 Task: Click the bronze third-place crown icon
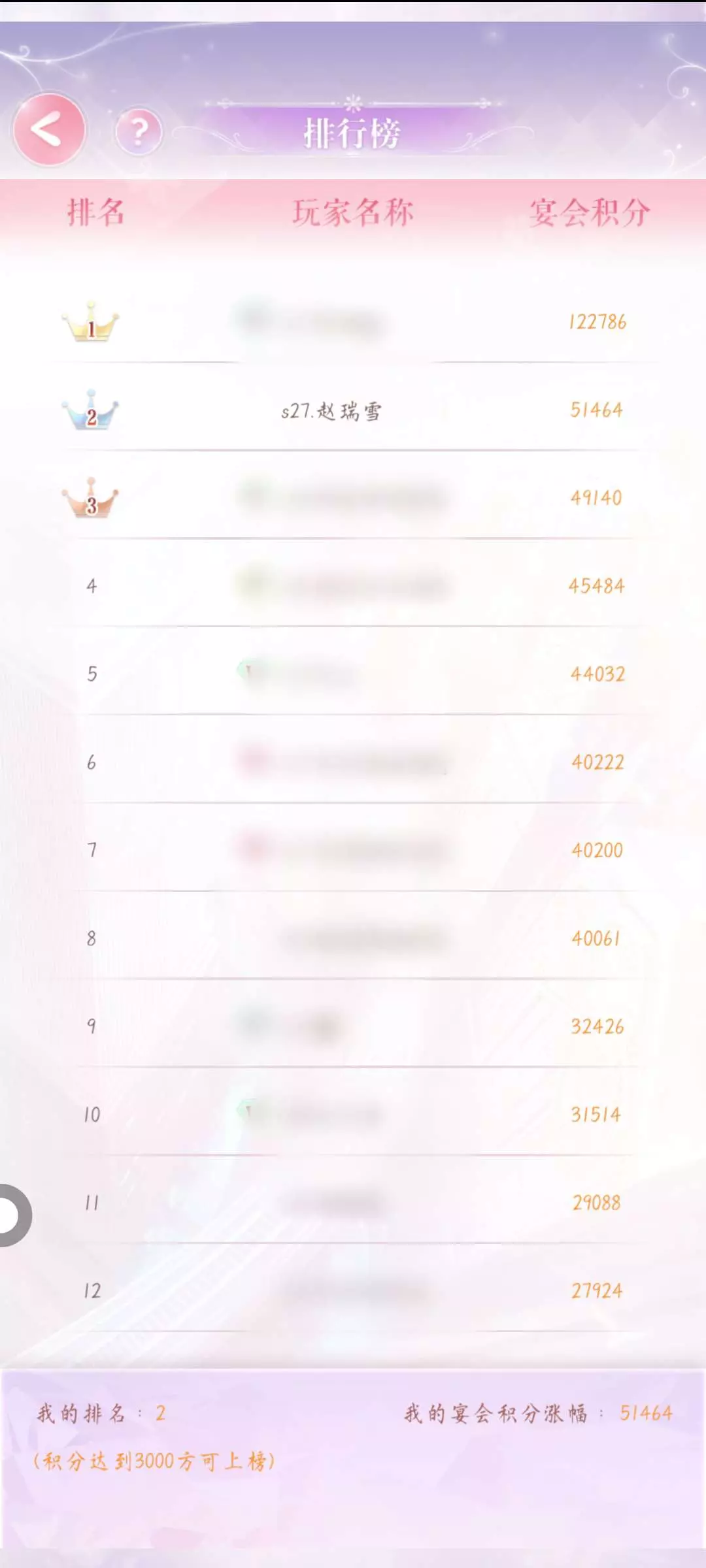point(91,498)
